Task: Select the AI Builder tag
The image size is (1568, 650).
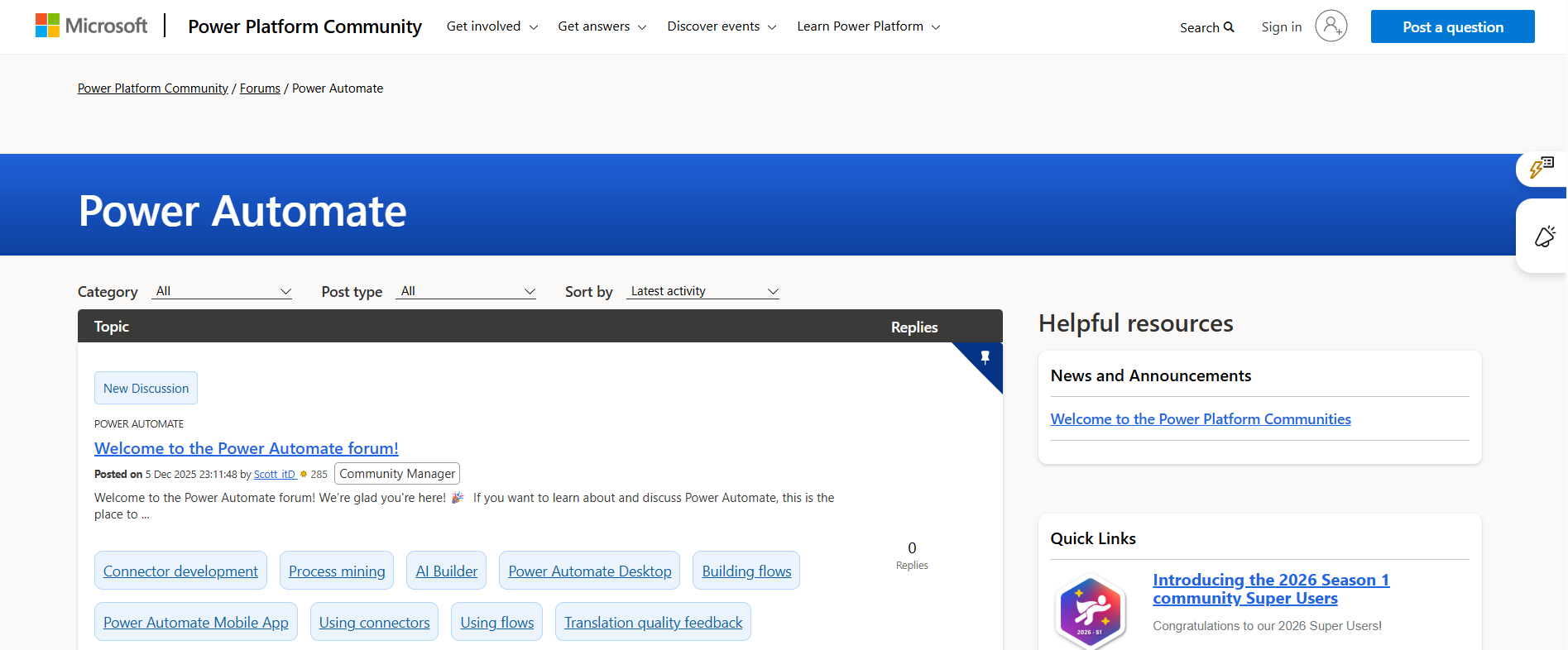Action: [x=446, y=571]
